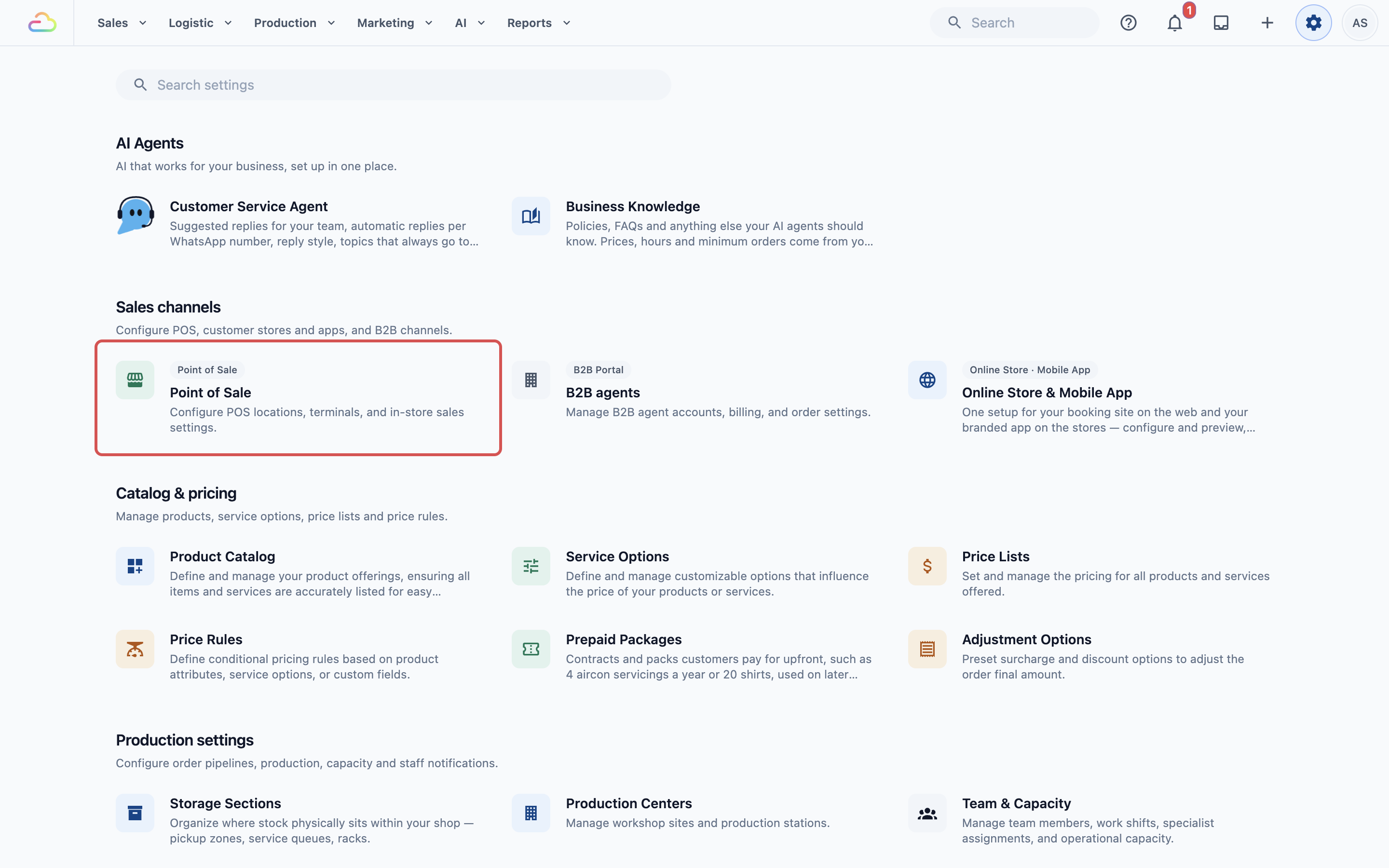Click the Prepaid Packages ticket icon
This screenshot has width=1389, height=868.
tap(531, 649)
